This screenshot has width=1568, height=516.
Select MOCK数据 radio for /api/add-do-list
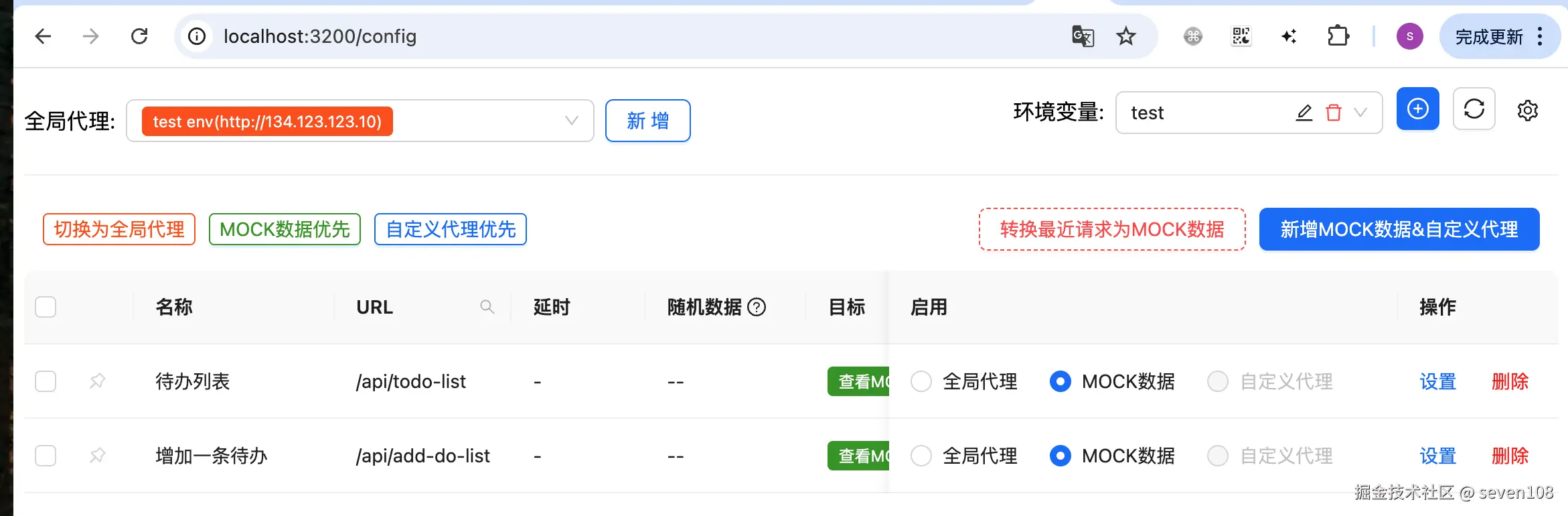(x=1060, y=456)
